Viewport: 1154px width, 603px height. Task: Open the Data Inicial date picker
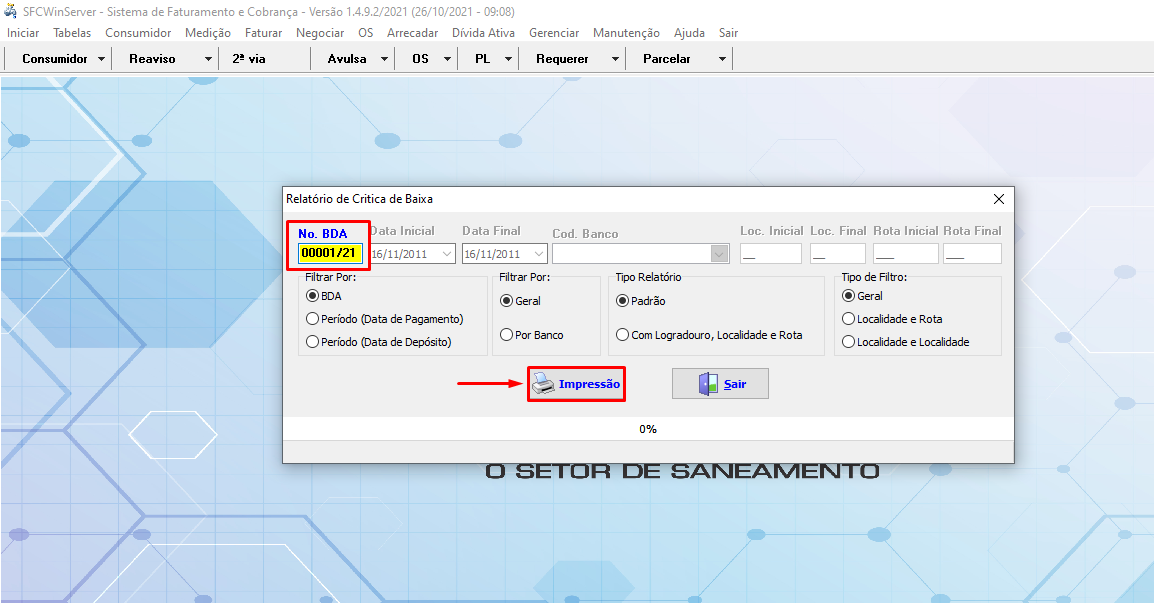(446, 254)
